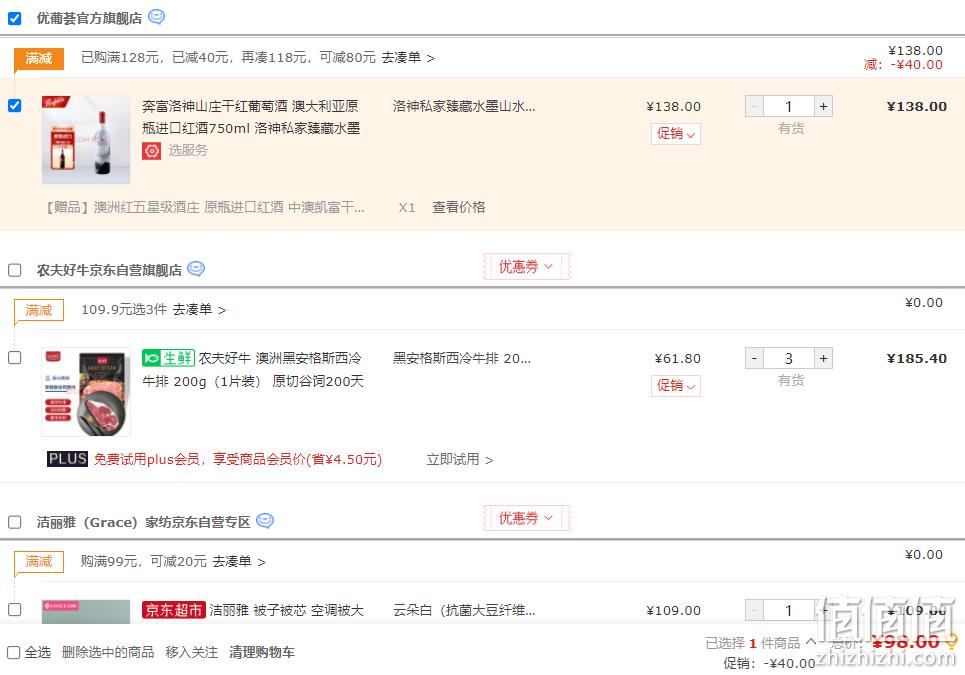Screen dimensions: 965x675
Task: Click quantity field of 洁丽雅 被子
Action: pos(789,610)
